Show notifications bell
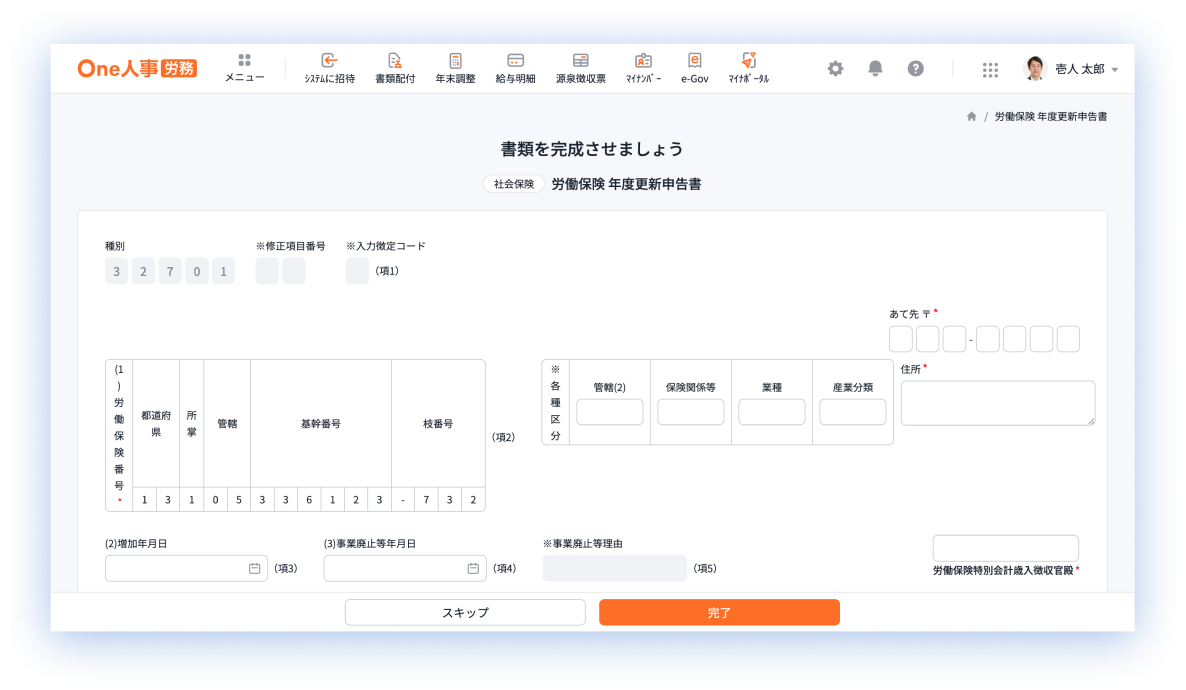The height and width of the screenshot is (690, 1186). pos(875,69)
